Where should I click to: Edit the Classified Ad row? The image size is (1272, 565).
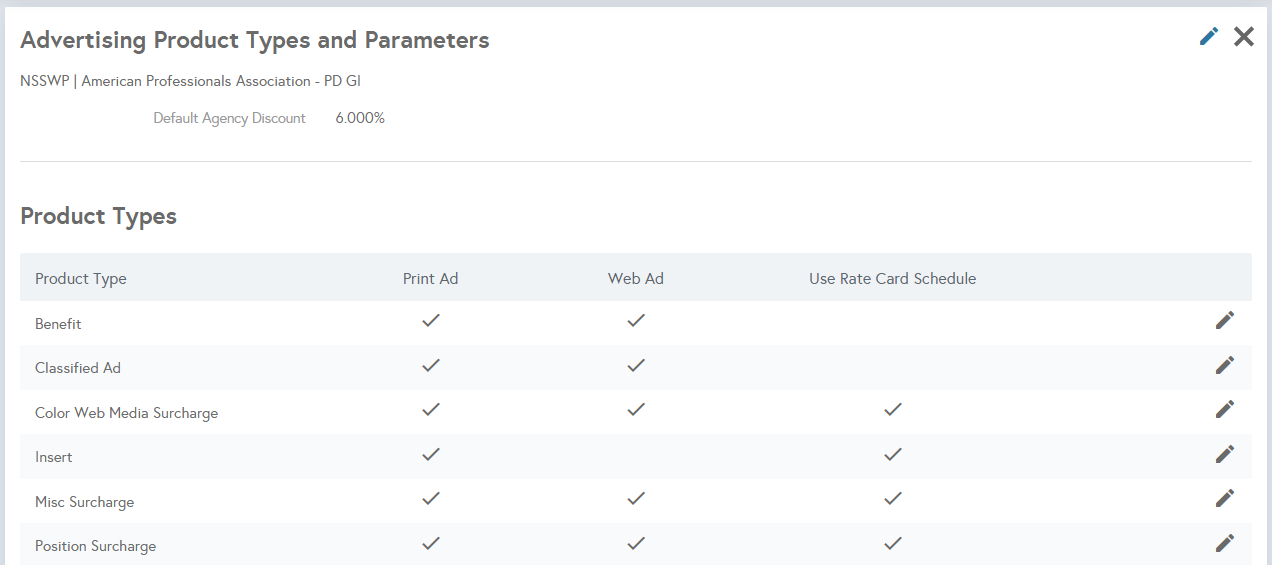[1225, 365]
